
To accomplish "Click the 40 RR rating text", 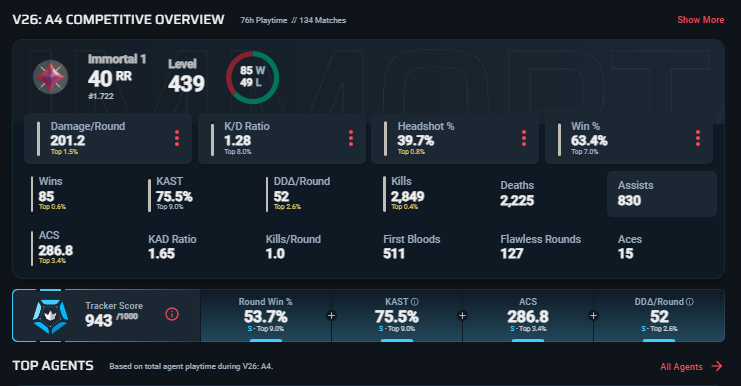I will pyautogui.click(x=110, y=78).
